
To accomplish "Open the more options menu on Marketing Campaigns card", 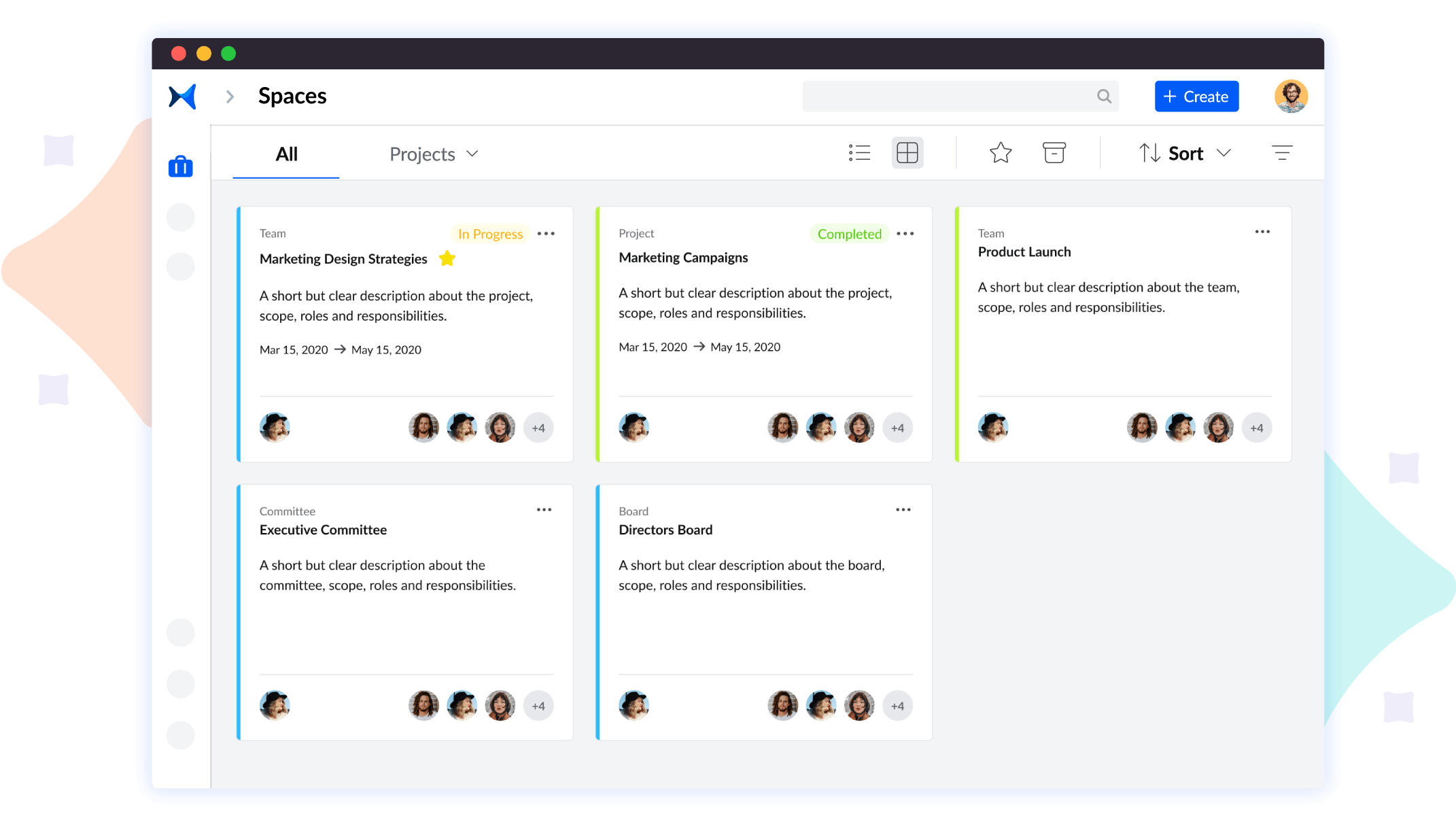I will tap(905, 234).
